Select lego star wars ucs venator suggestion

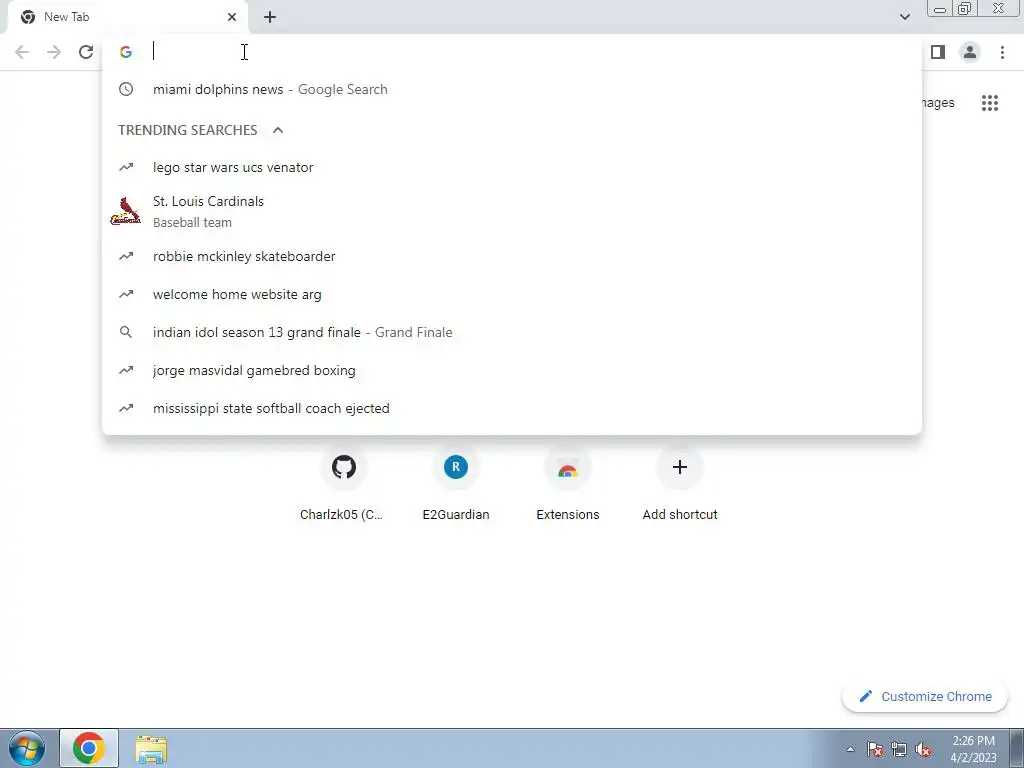tap(512, 167)
